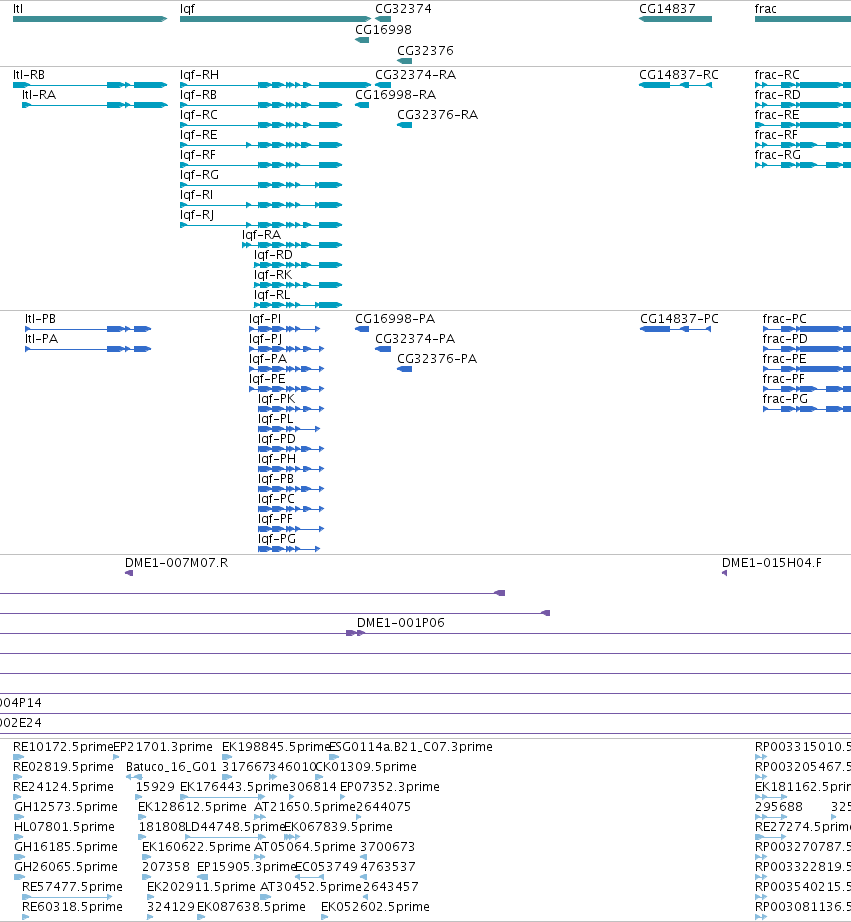Click the lqf-RE transcript label
Screen dimensions: 851x922
pos(199,135)
